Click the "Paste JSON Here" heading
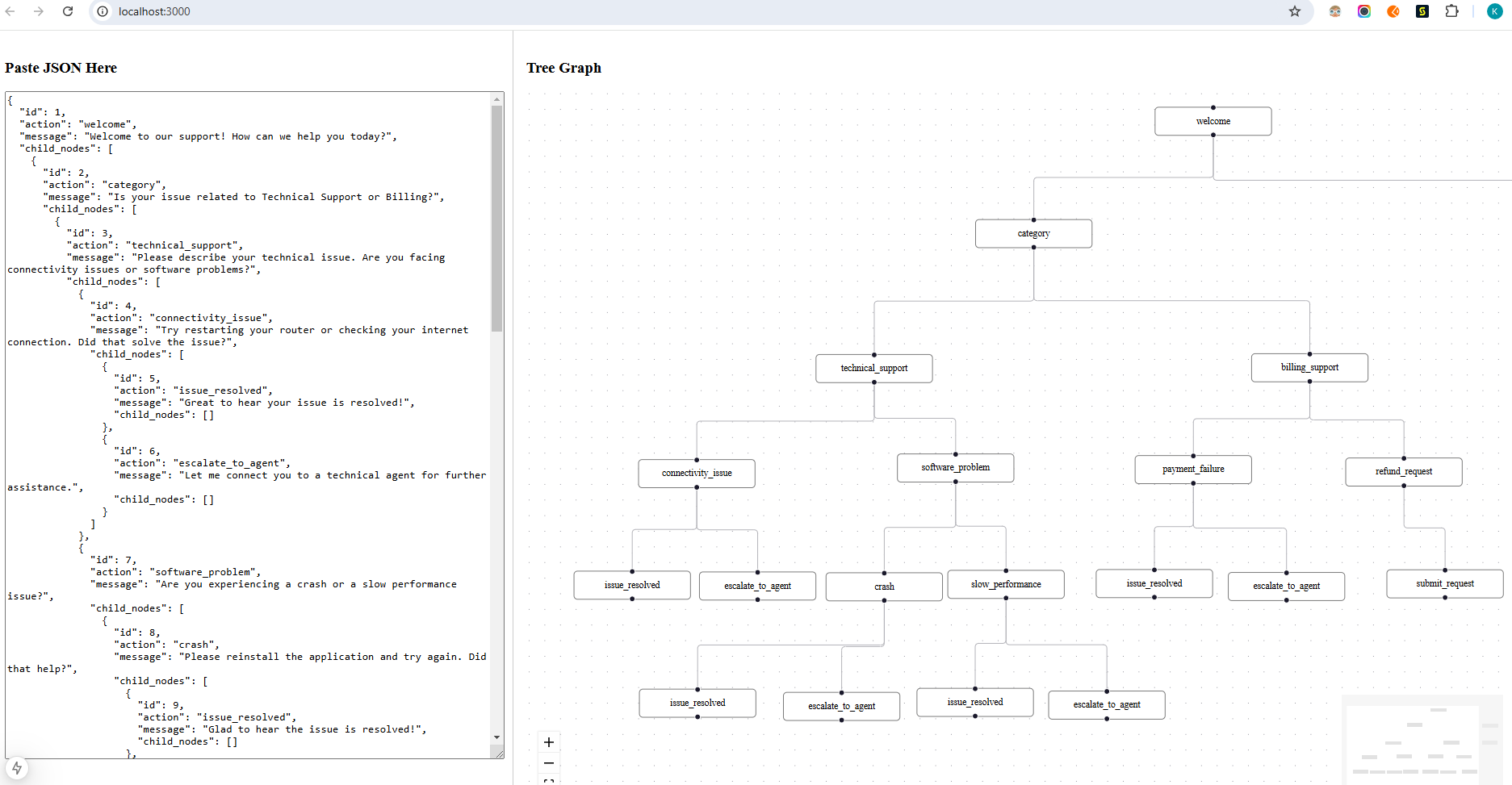 pyautogui.click(x=61, y=68)
